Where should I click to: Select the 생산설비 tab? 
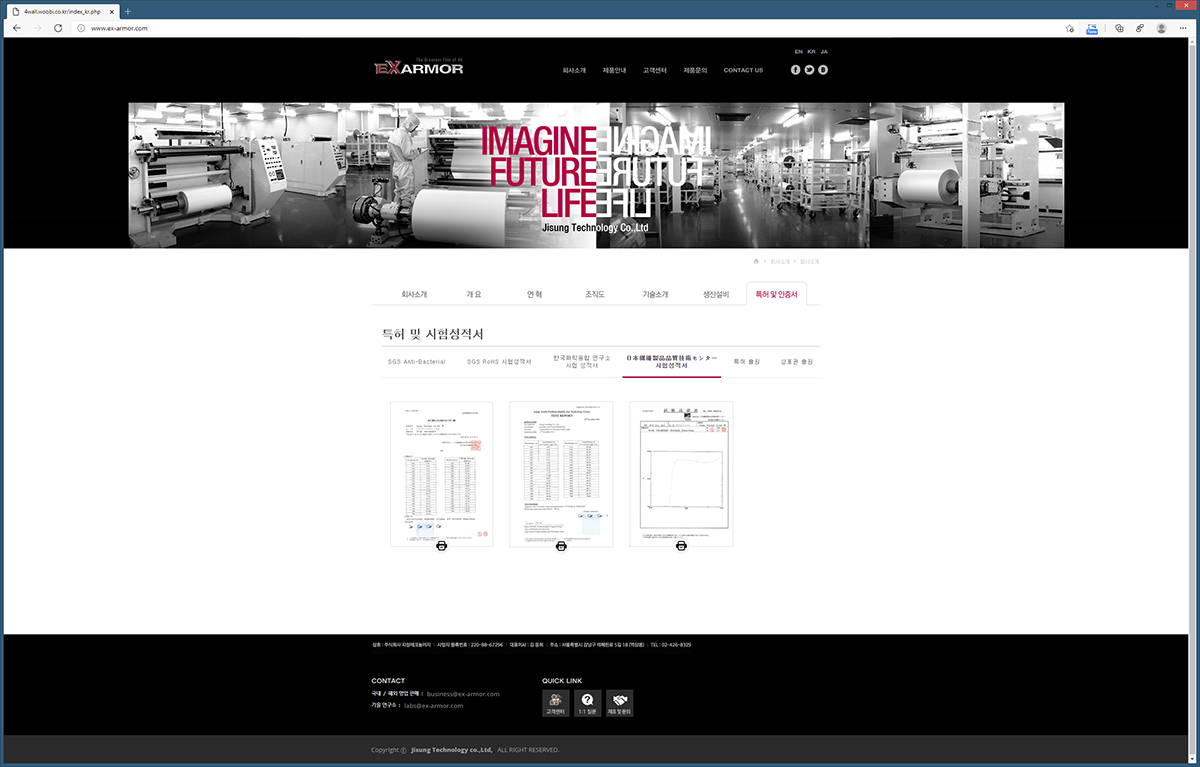pyautogui.click(x=716, y=295)
